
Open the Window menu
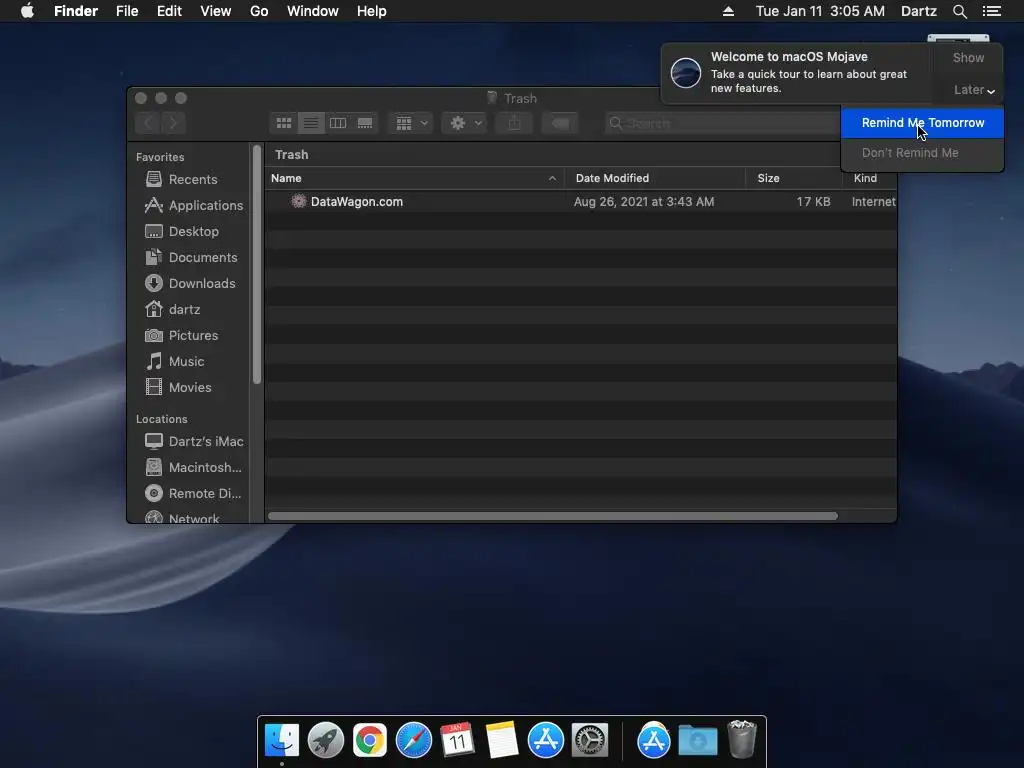point(313,11)
